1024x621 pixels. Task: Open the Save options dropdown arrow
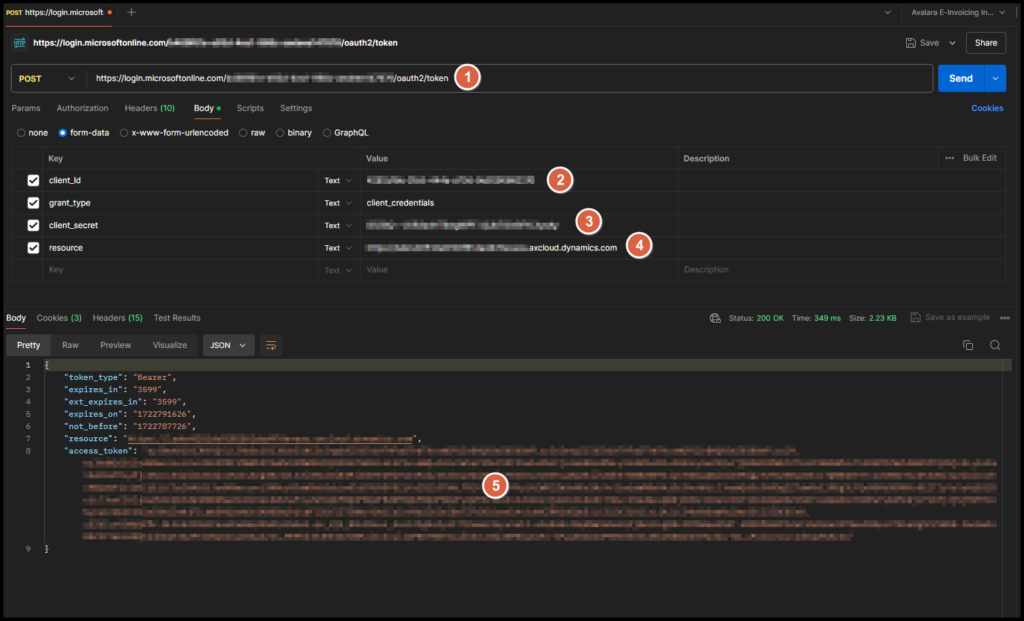(952, 43)
